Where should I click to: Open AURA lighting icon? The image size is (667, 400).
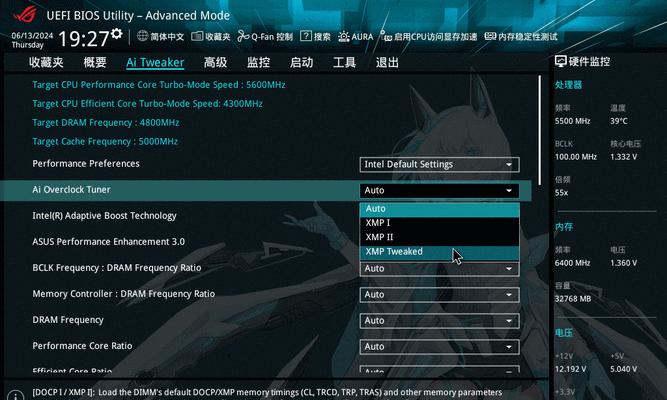click(x=343, y=37)
